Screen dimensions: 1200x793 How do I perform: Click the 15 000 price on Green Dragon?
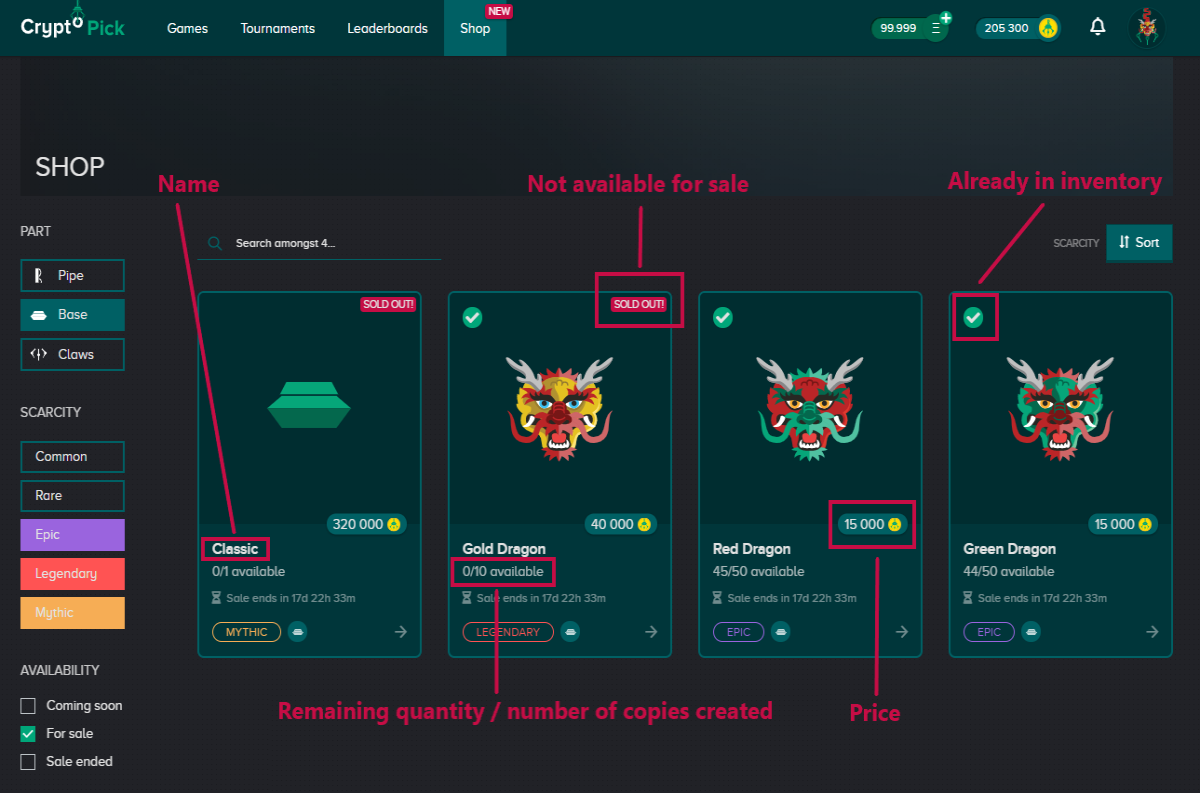(x=1122, y=524)
